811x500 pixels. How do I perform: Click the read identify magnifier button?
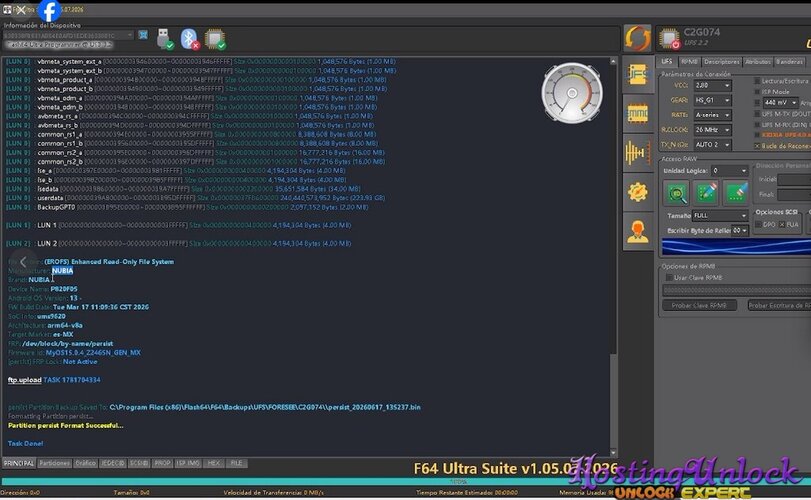675,193
